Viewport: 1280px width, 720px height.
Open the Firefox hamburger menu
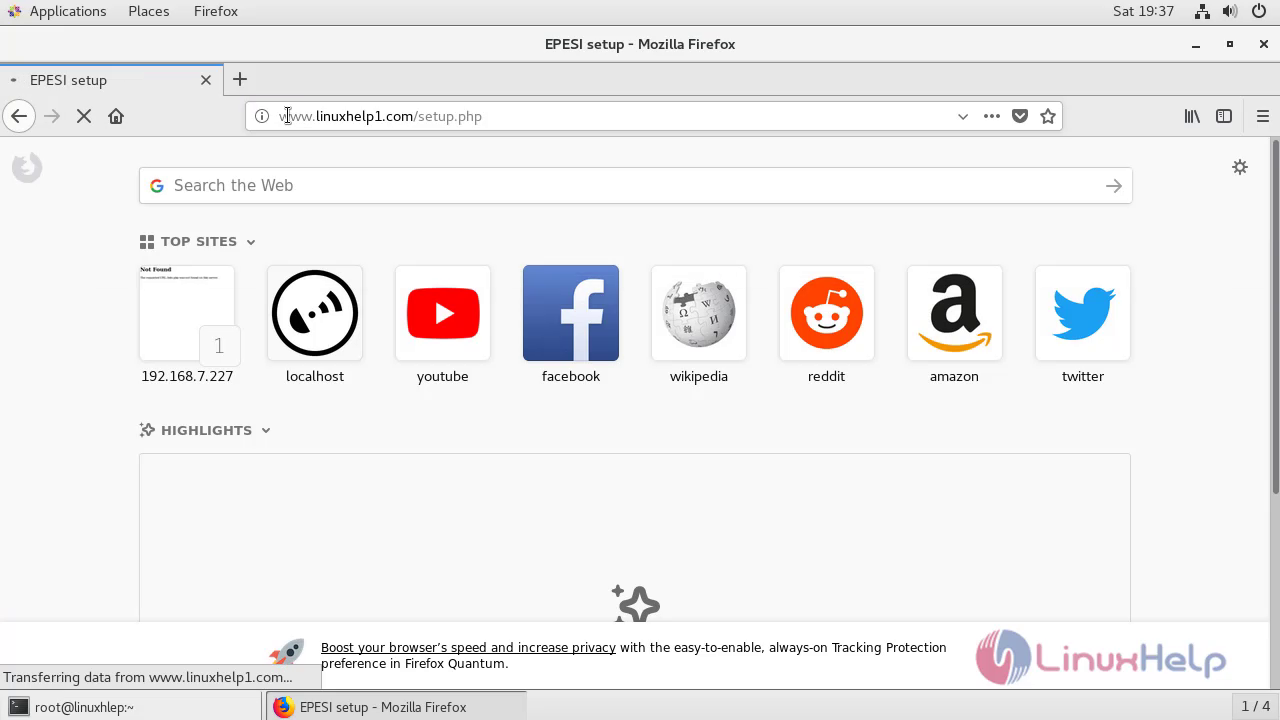(x=1262, y=116)
